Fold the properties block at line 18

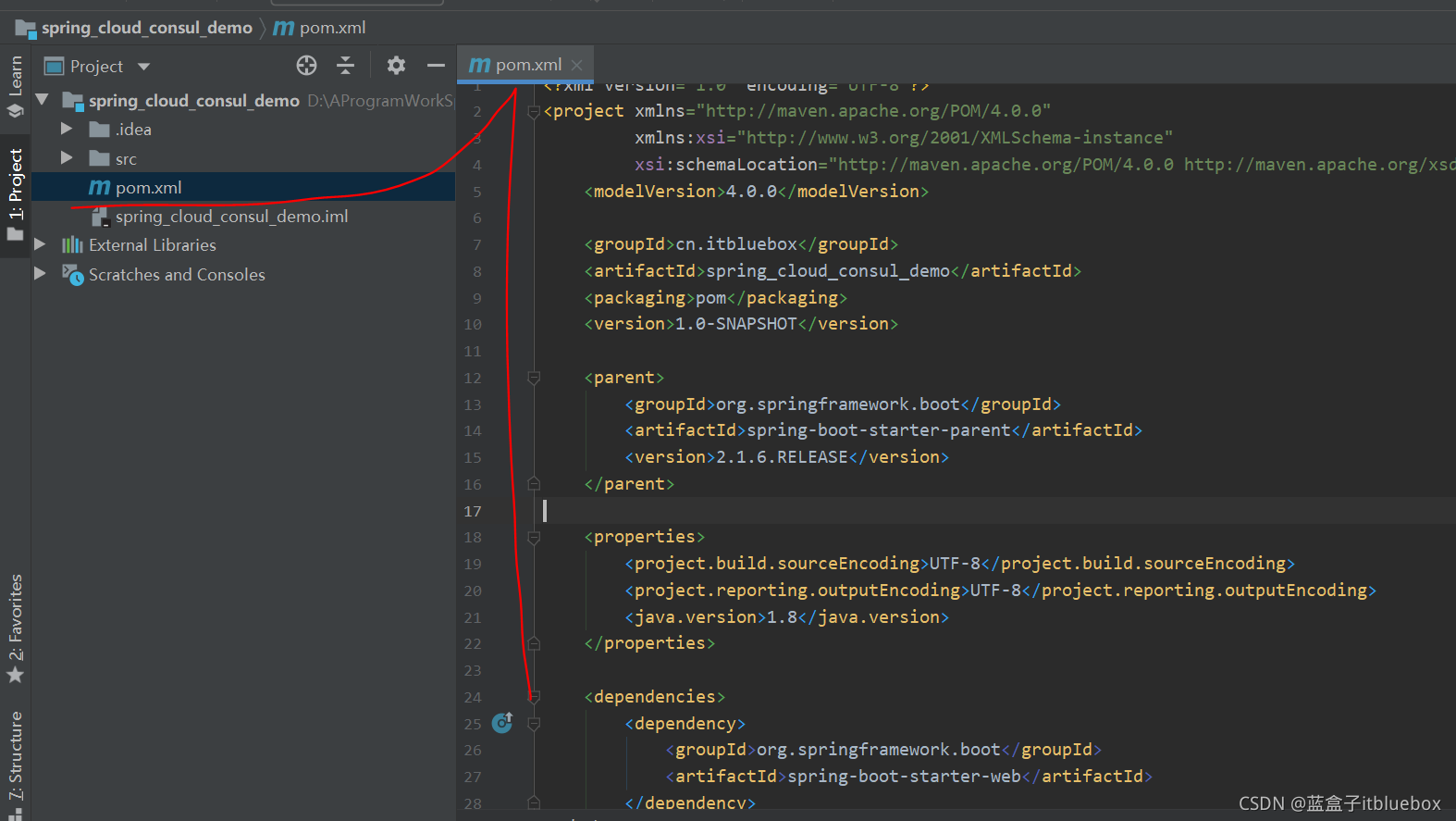pyautogui.click(x=534, y=537)
